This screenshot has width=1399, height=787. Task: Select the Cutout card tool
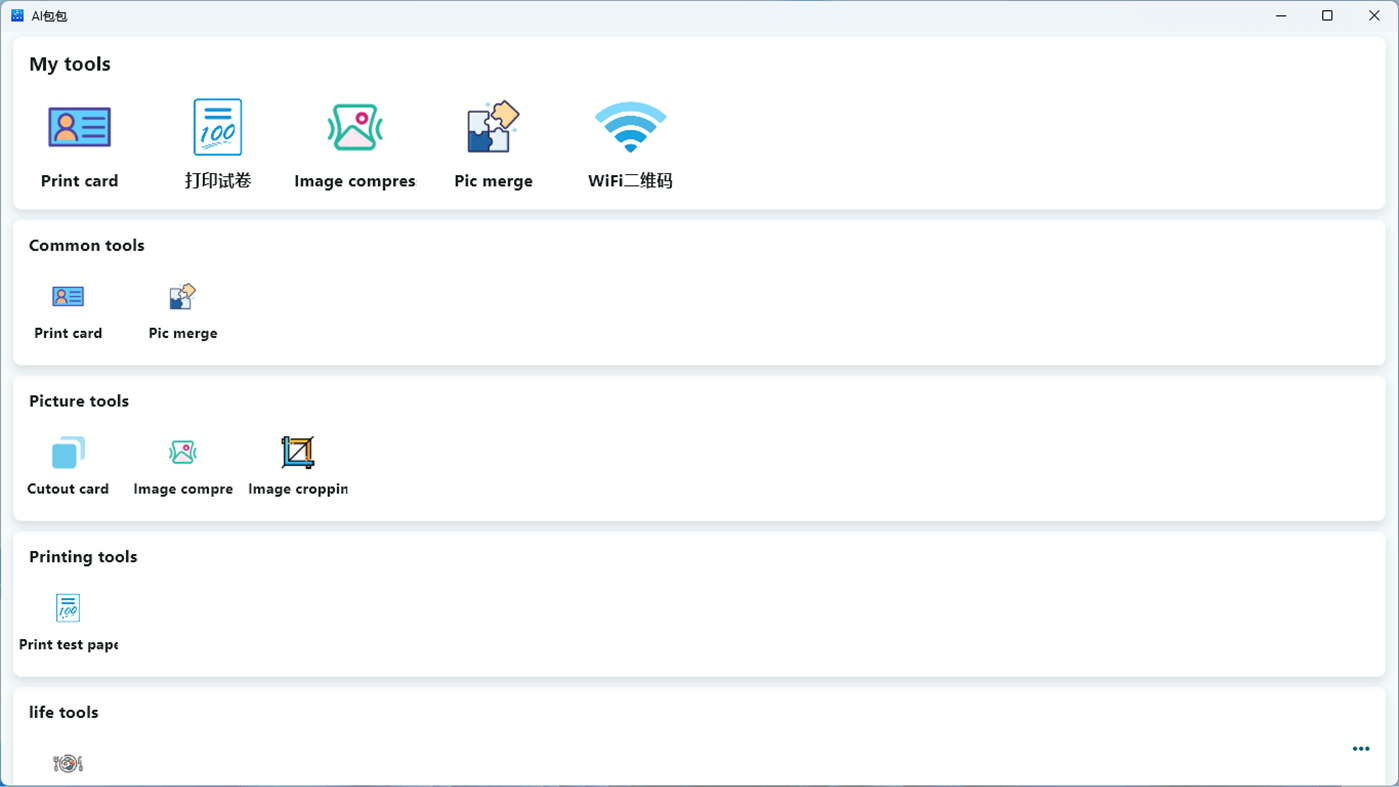coord(67,451)
